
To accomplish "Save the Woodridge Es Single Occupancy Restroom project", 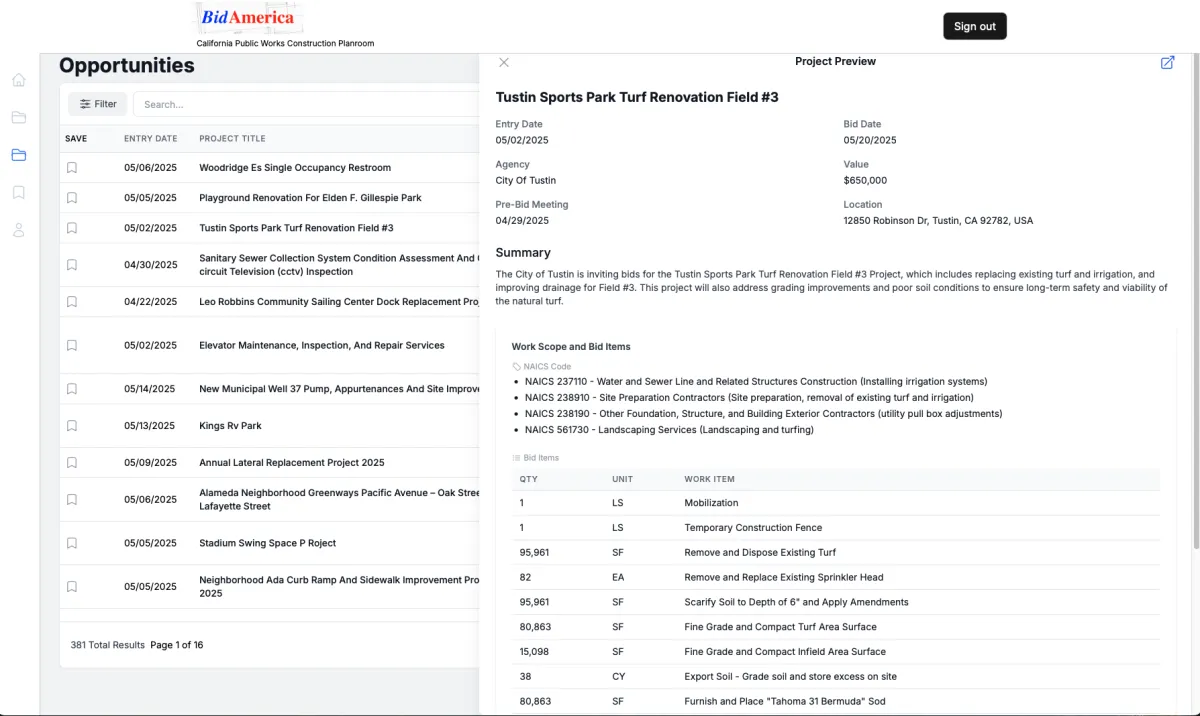I will point(72,168).
